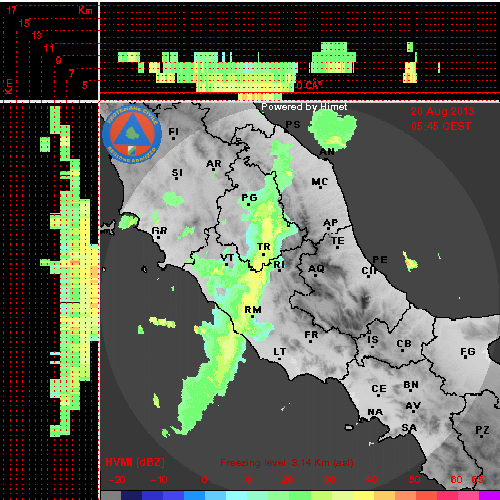500x500 pixels.
Task: Click the 65 value on the dBZ scale
Action: click(477, 480)
